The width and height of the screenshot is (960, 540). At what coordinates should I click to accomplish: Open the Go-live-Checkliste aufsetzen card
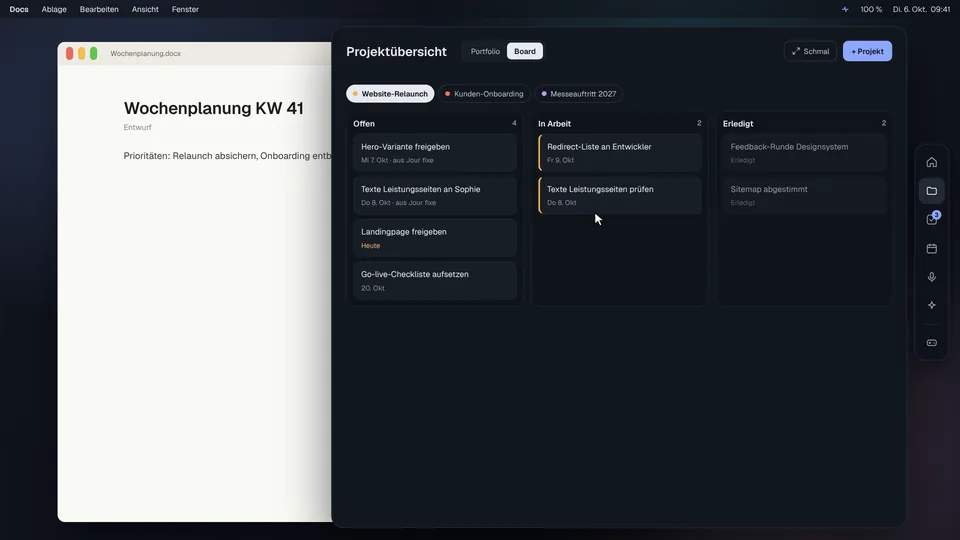[435, 280]
